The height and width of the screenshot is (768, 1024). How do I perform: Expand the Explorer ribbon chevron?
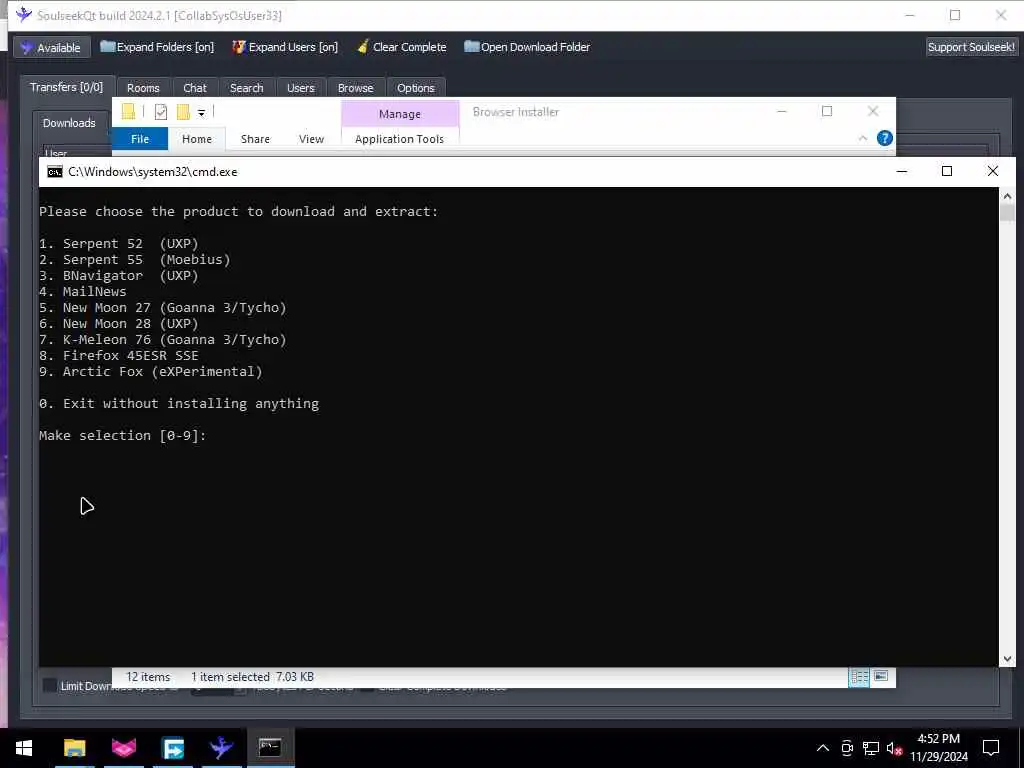point(863,138)
